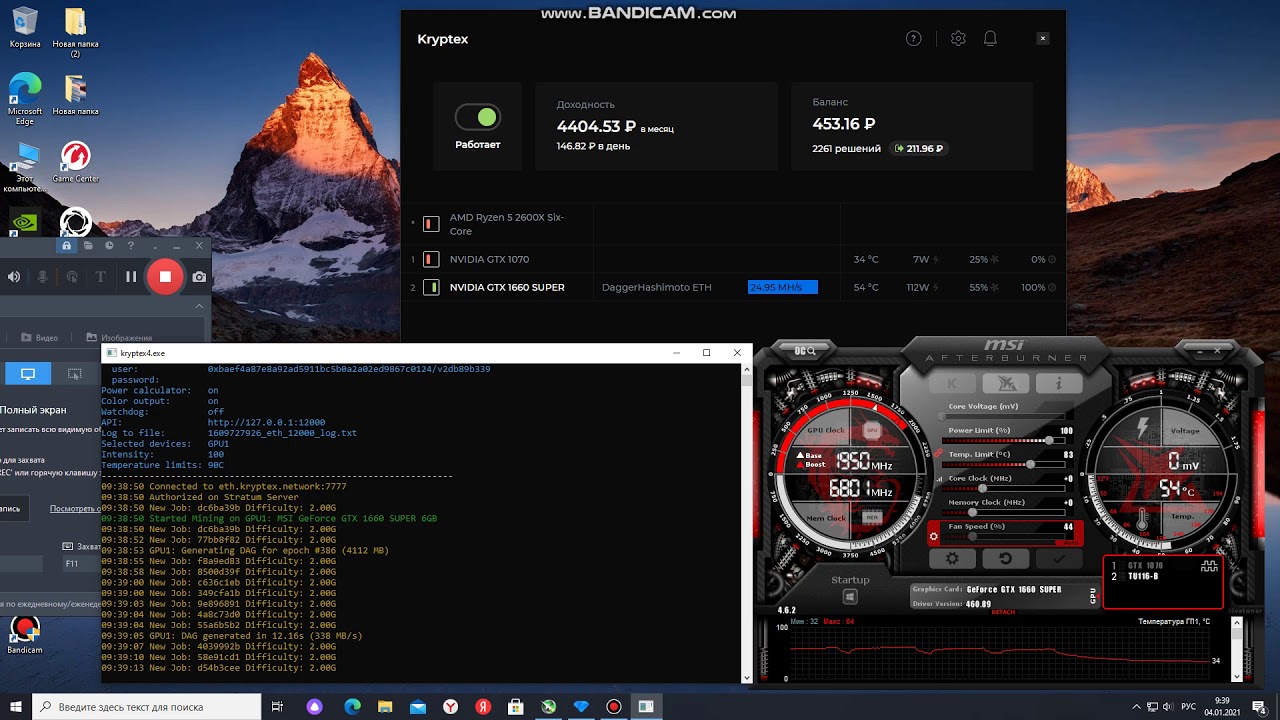Select Bandicam rectangle area mode
This screenshot has width=1280, height=720.
tap(74, 374)
